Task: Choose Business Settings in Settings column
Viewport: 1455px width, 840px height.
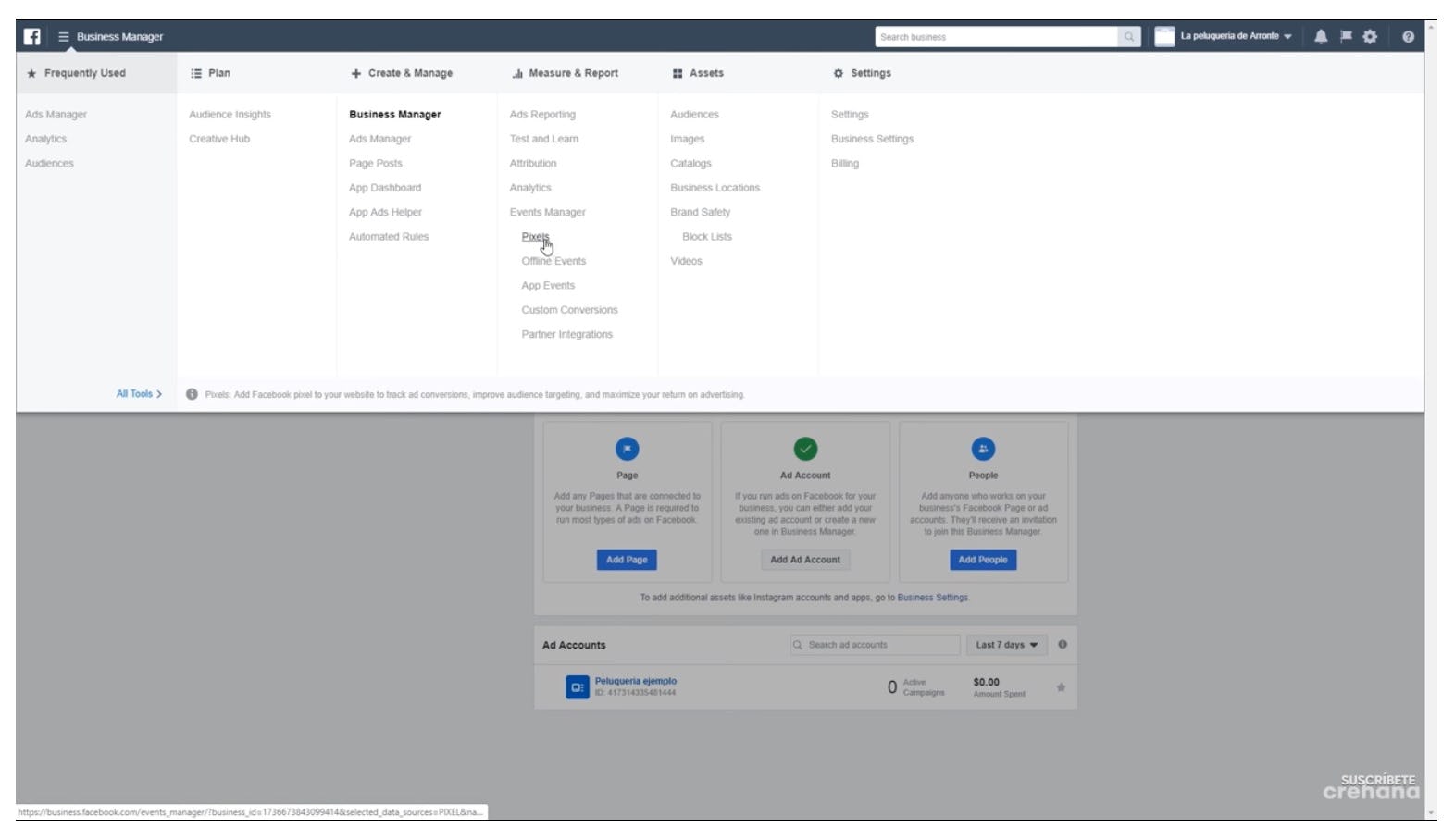Action: (872, 139)
